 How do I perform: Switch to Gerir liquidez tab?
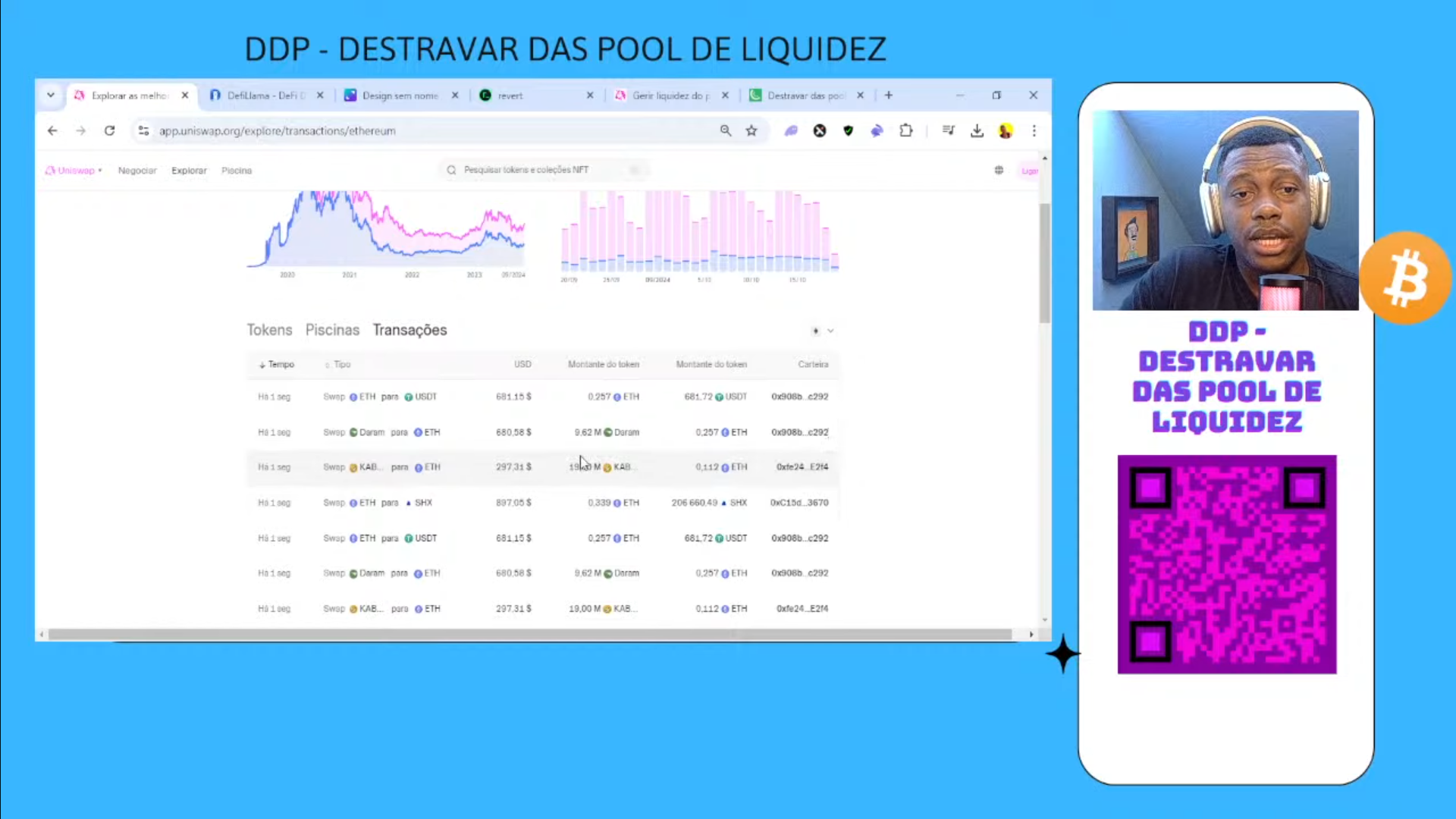click(x=670, y=95)
